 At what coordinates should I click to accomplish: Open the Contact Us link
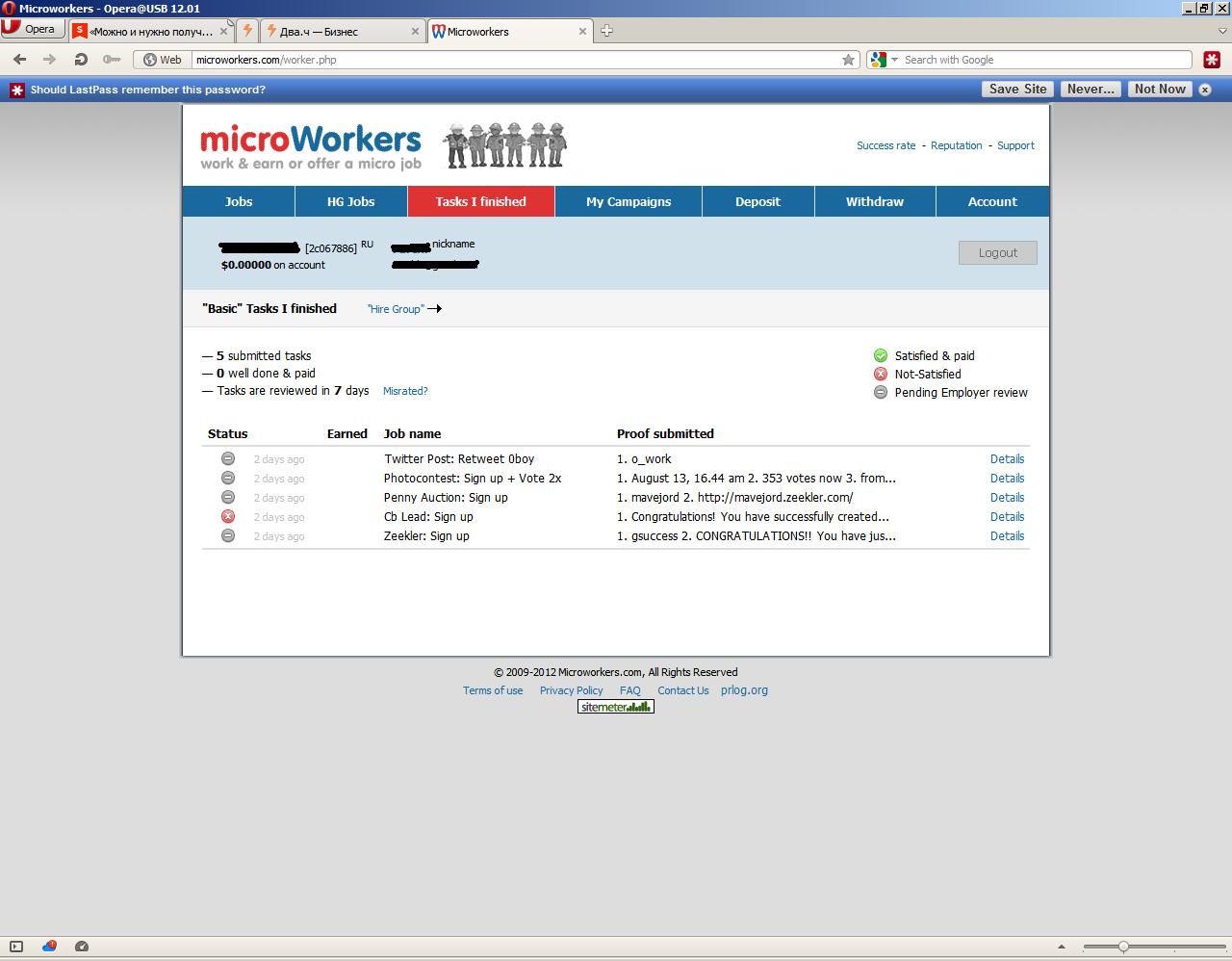[683, 690]
